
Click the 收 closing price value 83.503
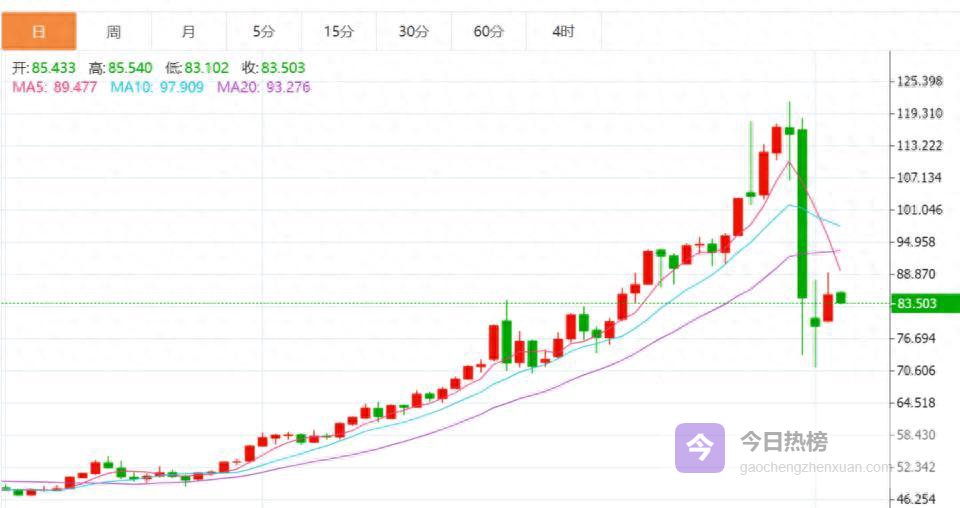[x=283, y=68]
